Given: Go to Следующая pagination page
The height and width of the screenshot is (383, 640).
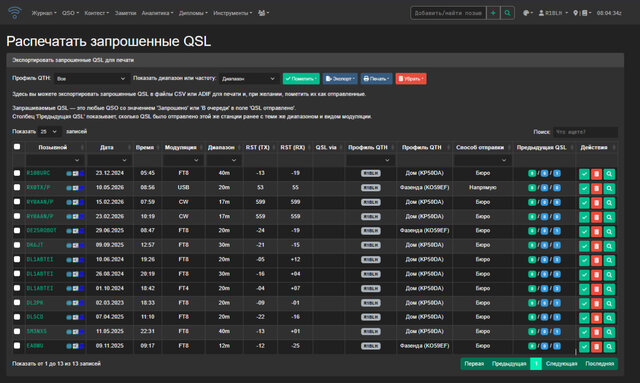Looking at the screenshot, I should pyautogui.click(x=561, y=364).
